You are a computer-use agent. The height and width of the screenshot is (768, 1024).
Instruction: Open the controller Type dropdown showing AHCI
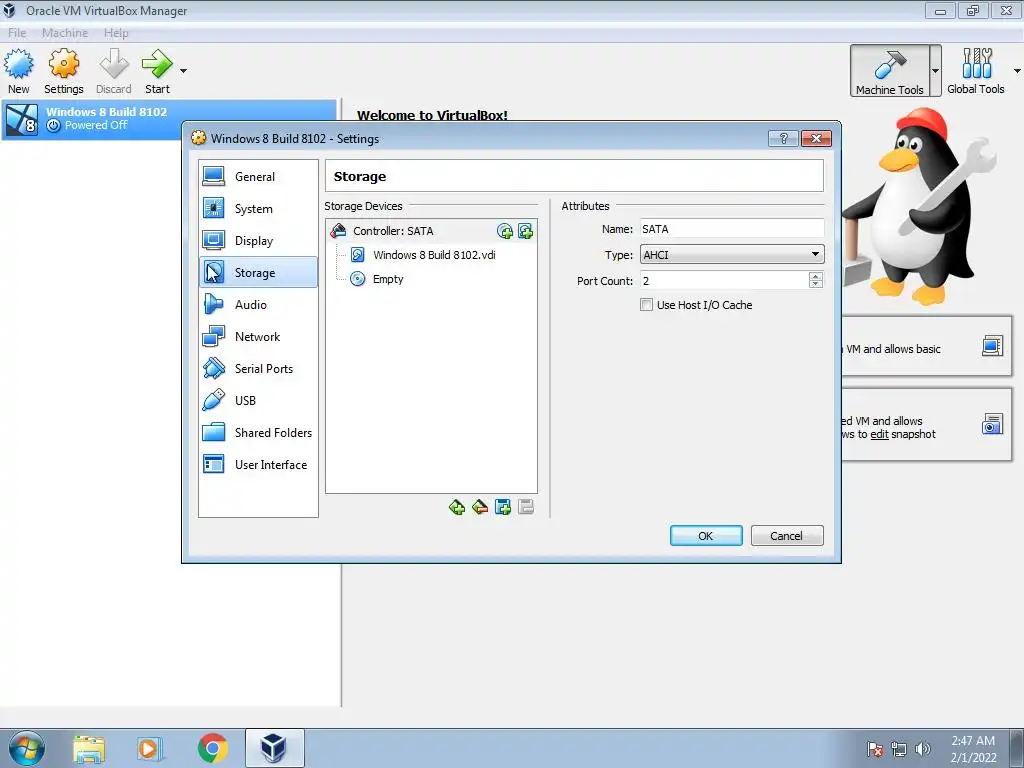[x=731, y=255]
